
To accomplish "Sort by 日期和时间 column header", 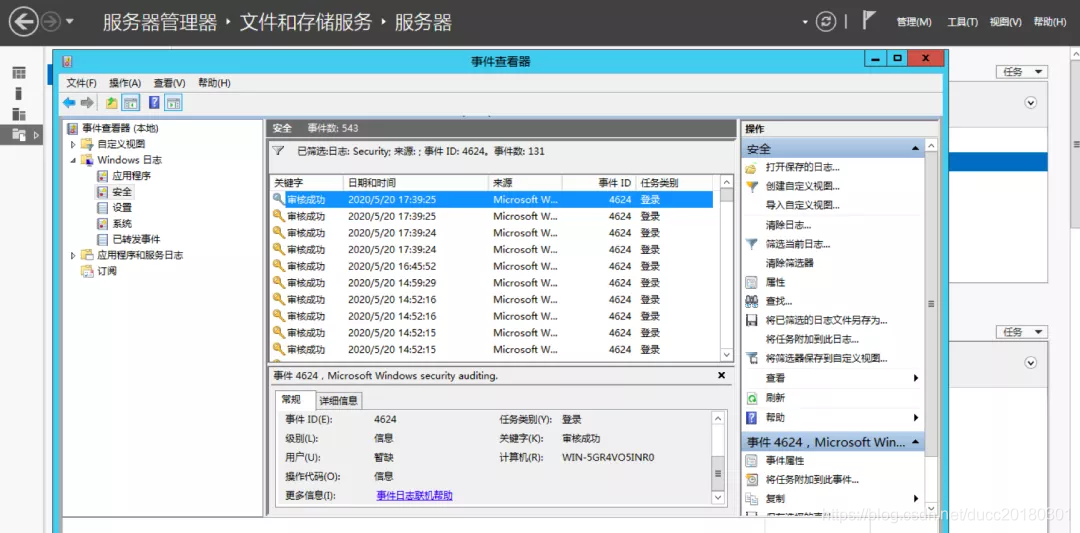I will 416,182.
